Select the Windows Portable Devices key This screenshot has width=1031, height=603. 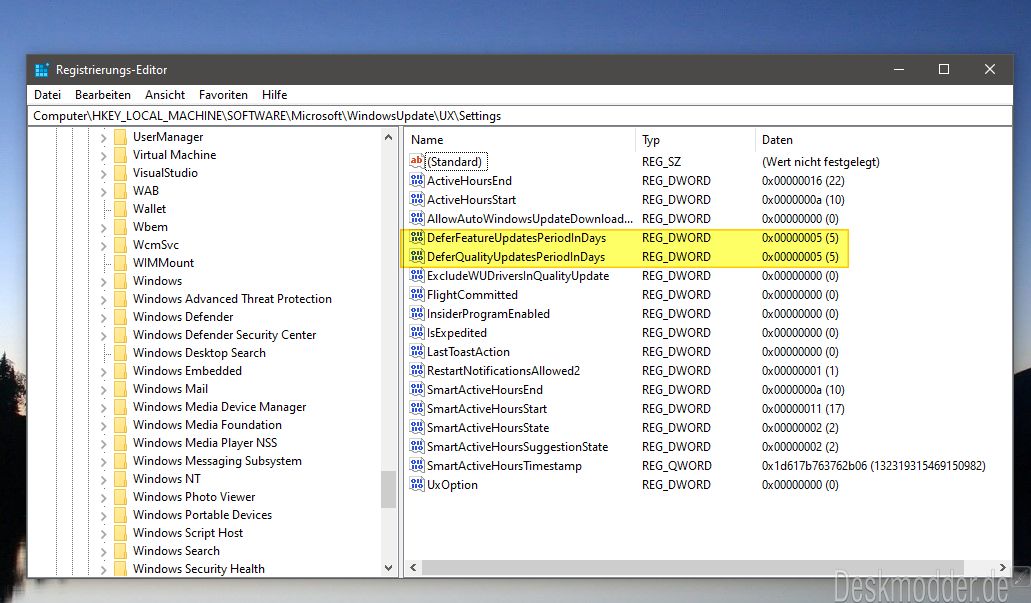tap(202, 515)
